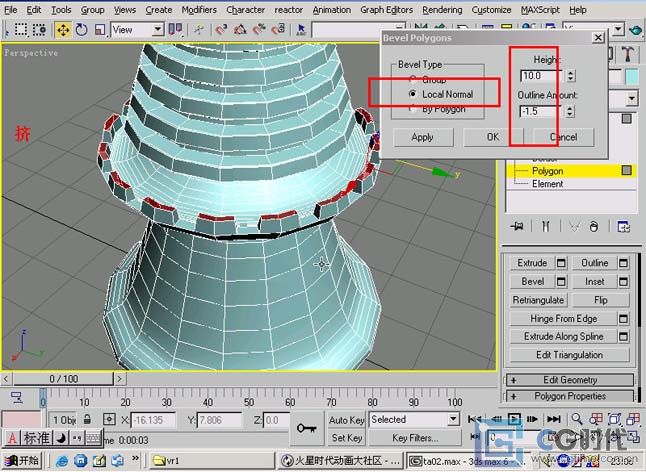Open Extrude Along Spline settings box icon

(623, 336)
